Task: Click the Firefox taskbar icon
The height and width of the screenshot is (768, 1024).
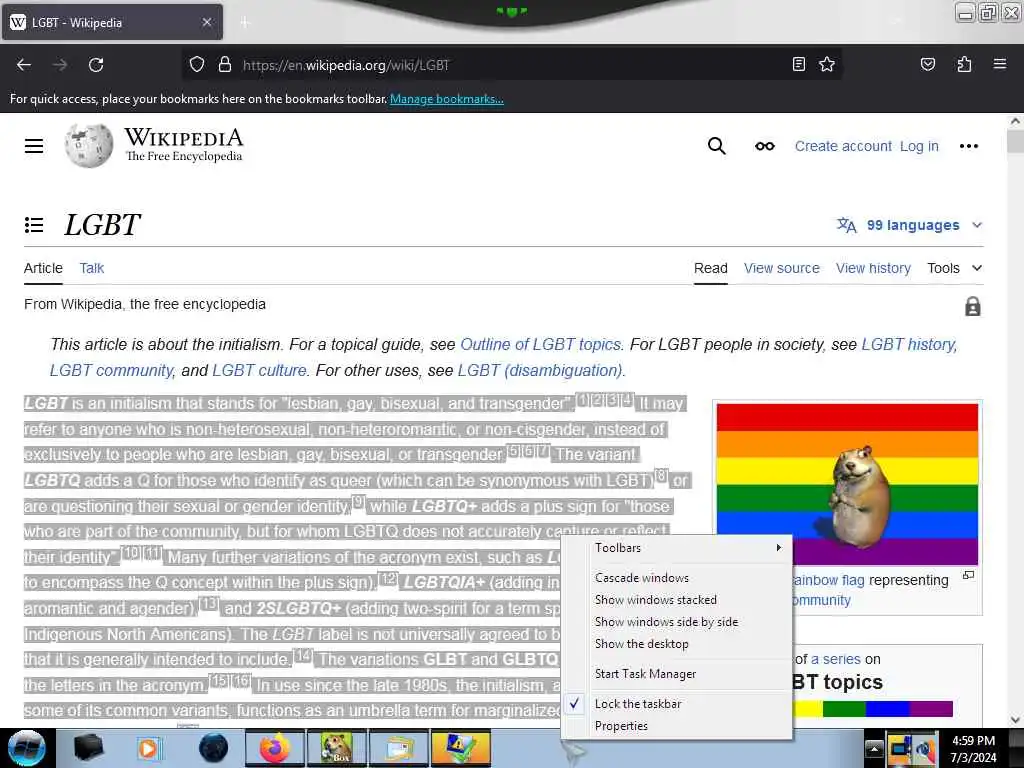Action: pyautogui.click(x=275, y=748)
